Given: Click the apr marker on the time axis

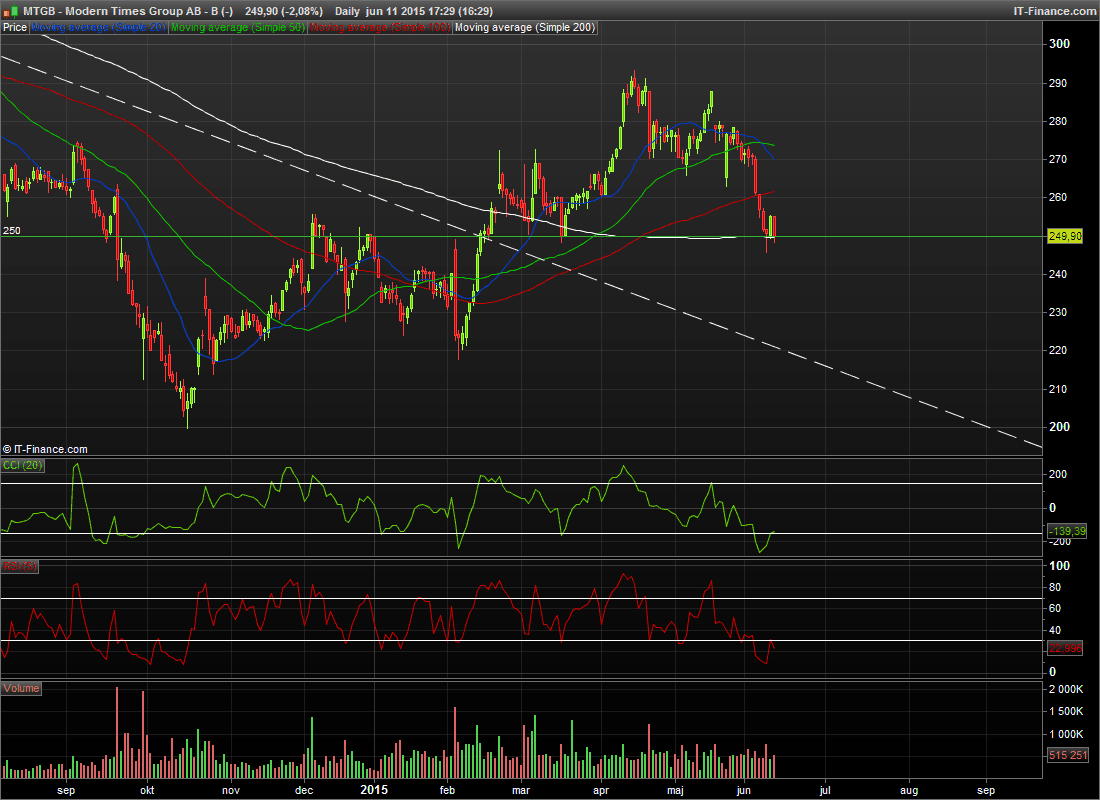Looking at the screenshot, I should (x=602, y=790).
